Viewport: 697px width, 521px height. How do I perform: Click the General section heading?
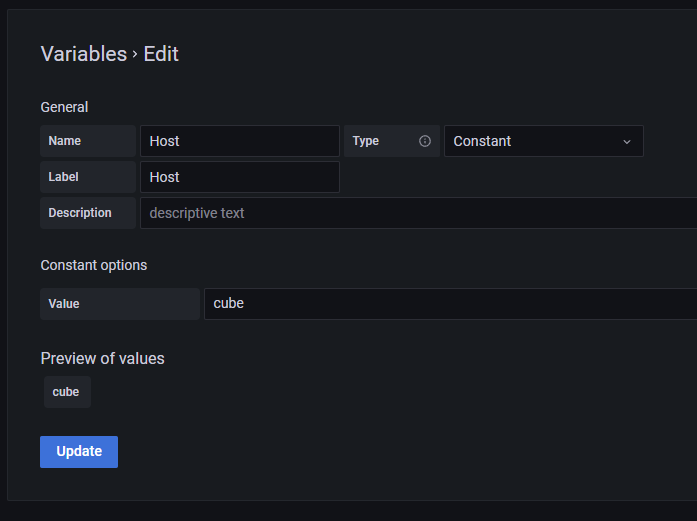64,107
